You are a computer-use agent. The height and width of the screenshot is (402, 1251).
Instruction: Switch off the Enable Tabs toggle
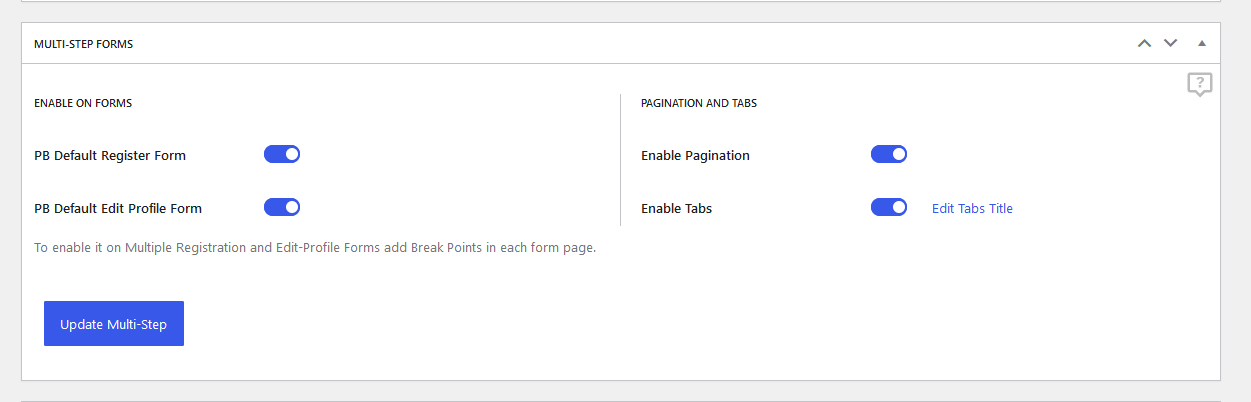889,207
